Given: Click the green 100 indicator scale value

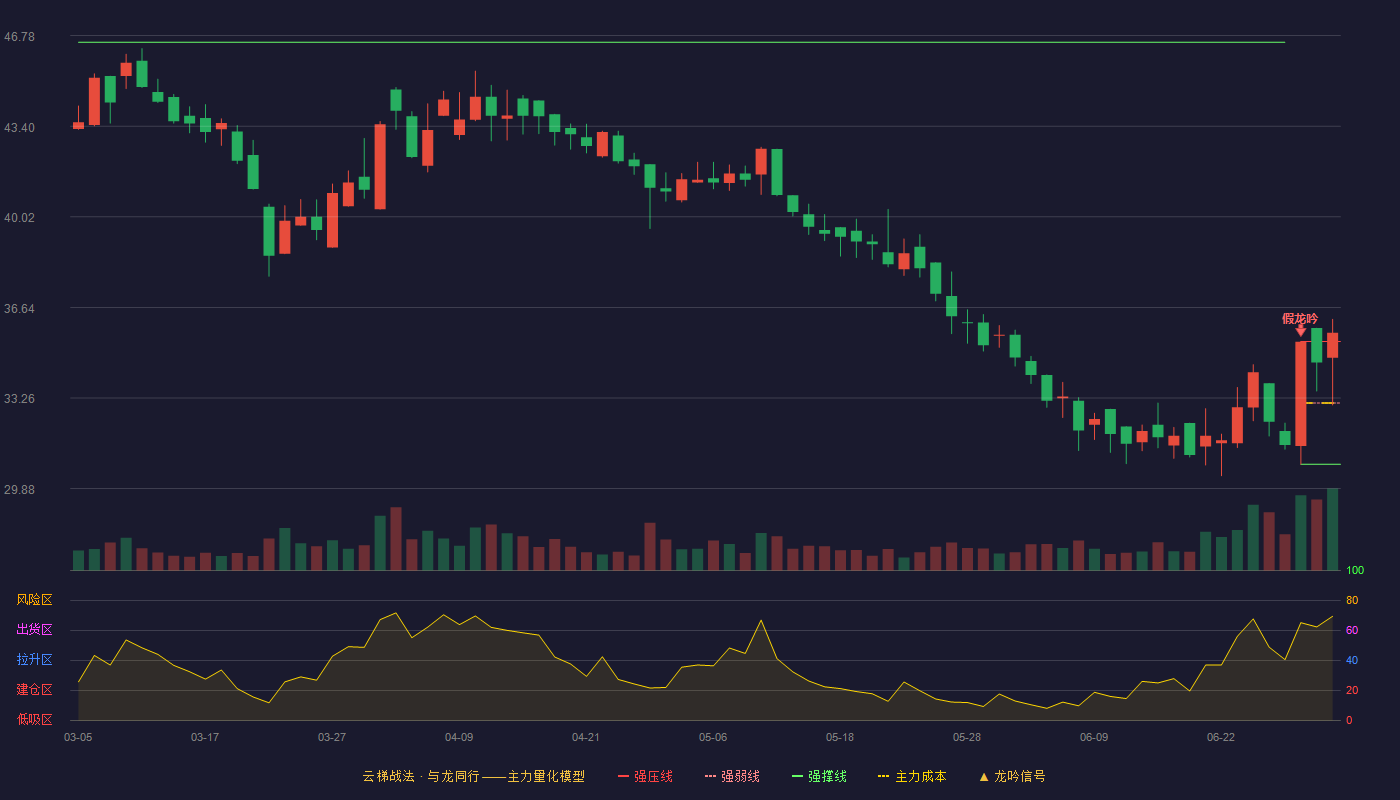Looking at the screenshot, I should click(1355, 571).
